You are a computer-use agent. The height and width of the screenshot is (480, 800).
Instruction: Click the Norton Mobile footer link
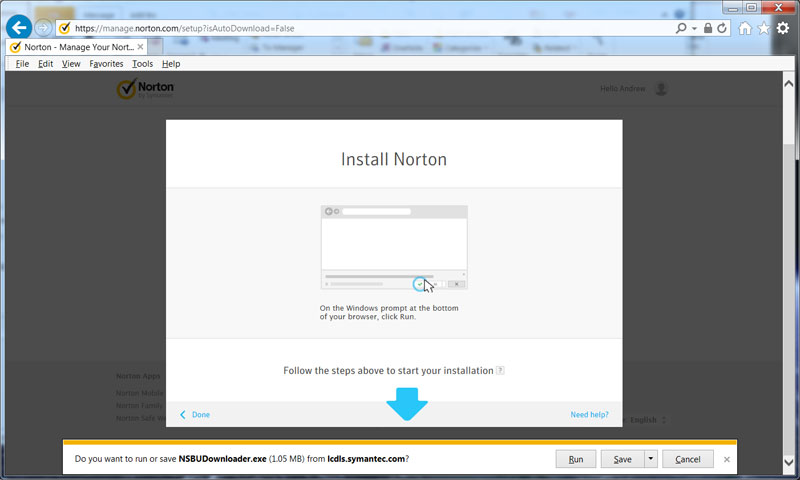pyautogui.click(x=139, y=393)
